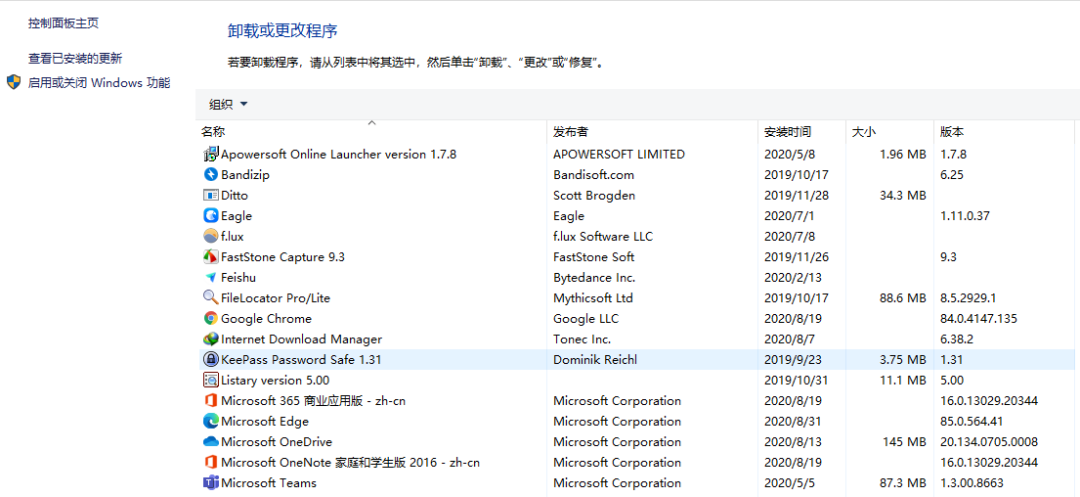1080x497 pixels.
Task: Open the 组织 dropdown menu
Action: click(x=228, y=104)
